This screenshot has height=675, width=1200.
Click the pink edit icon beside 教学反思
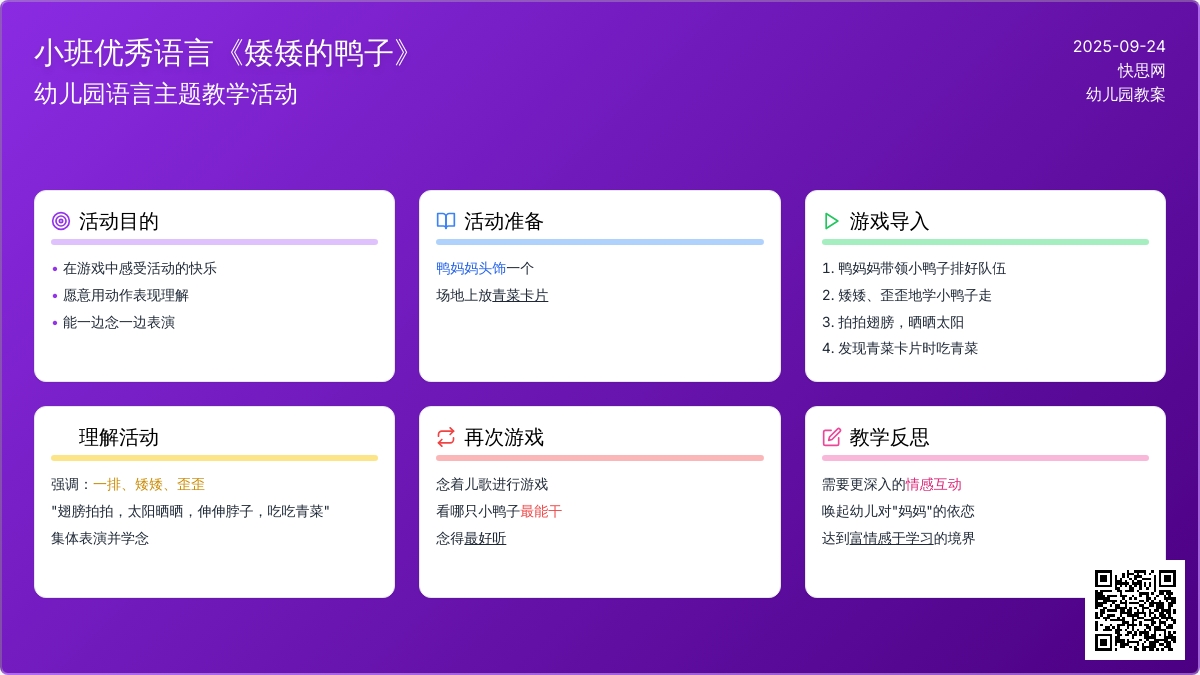[x=831, y=437]
